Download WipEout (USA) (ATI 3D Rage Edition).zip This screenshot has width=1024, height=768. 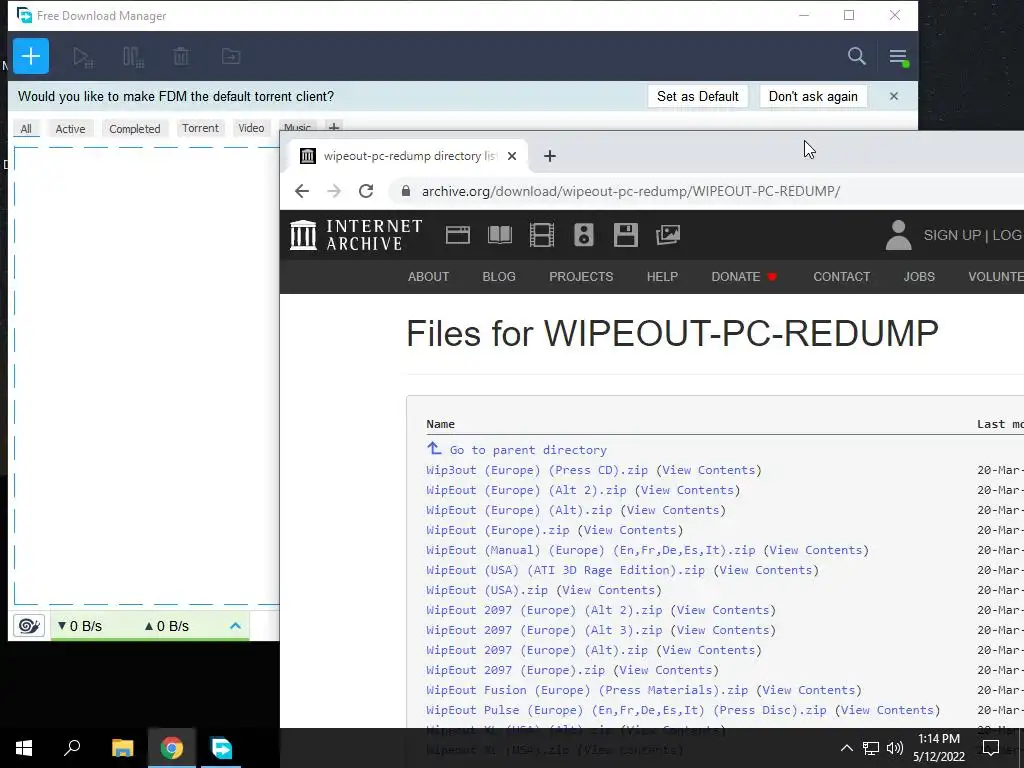[x=566, y=570]
